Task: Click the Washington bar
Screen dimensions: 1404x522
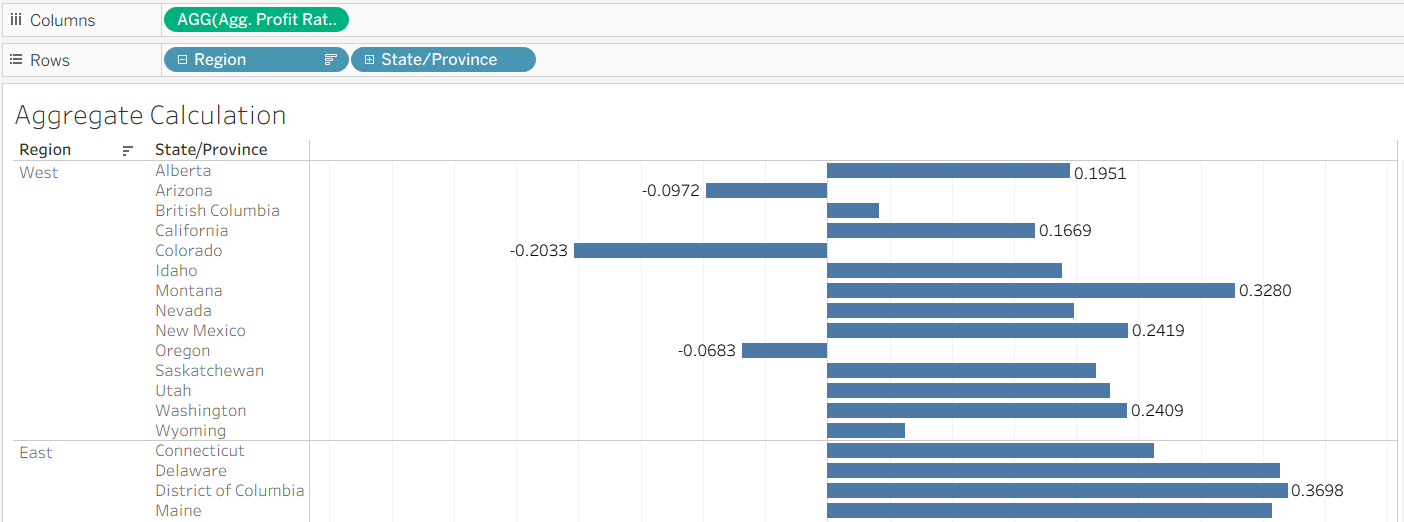Action: pos(977,410)
